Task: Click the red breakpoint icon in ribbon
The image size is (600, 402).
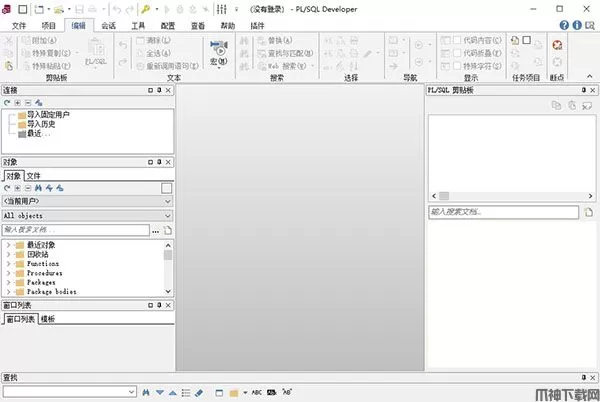Action: point(557,44)
